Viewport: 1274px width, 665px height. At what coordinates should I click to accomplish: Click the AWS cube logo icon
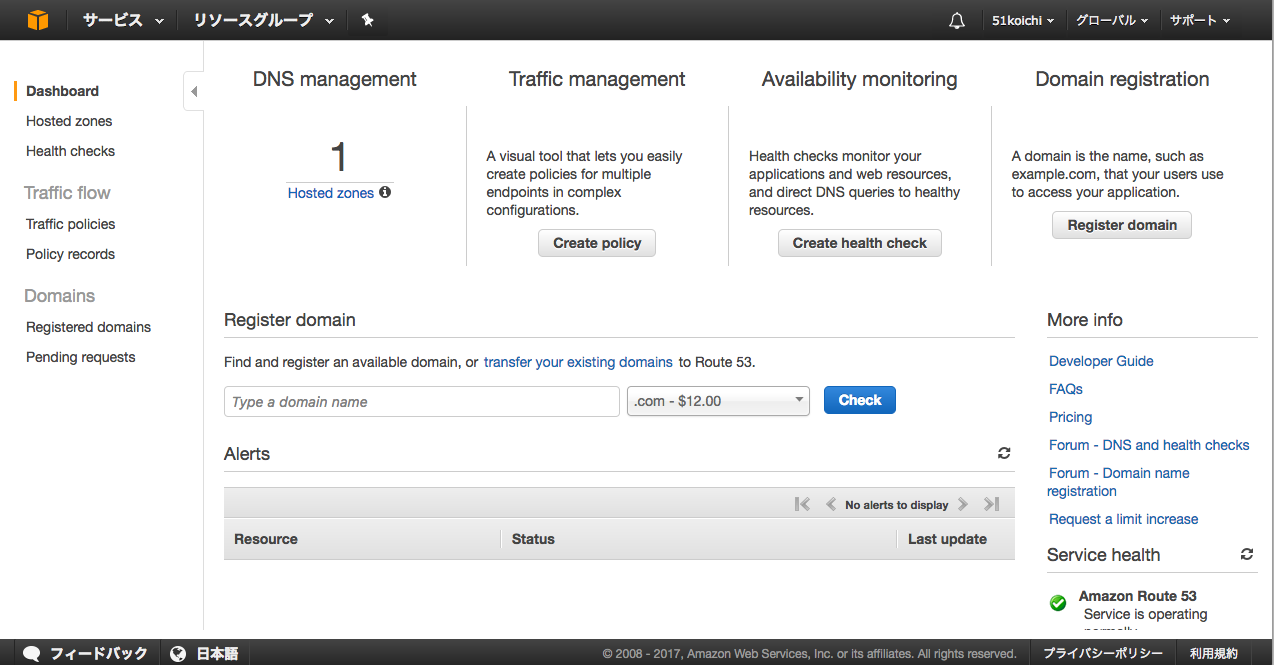click(38, 20)
